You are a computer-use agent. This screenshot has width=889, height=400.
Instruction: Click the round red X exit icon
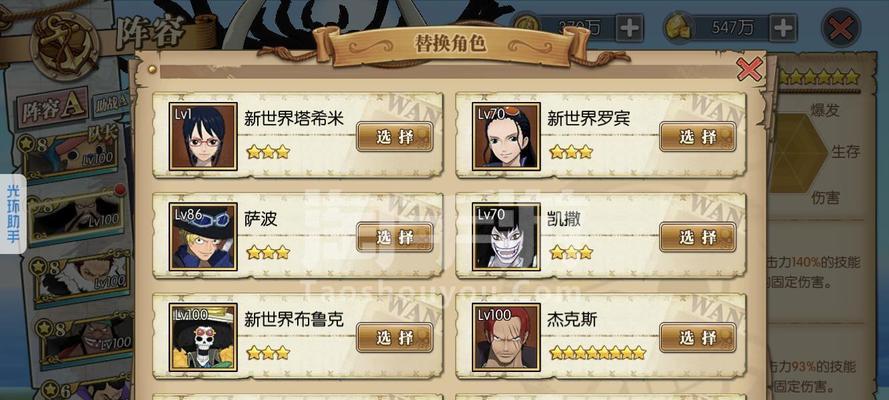click(841, 28)
